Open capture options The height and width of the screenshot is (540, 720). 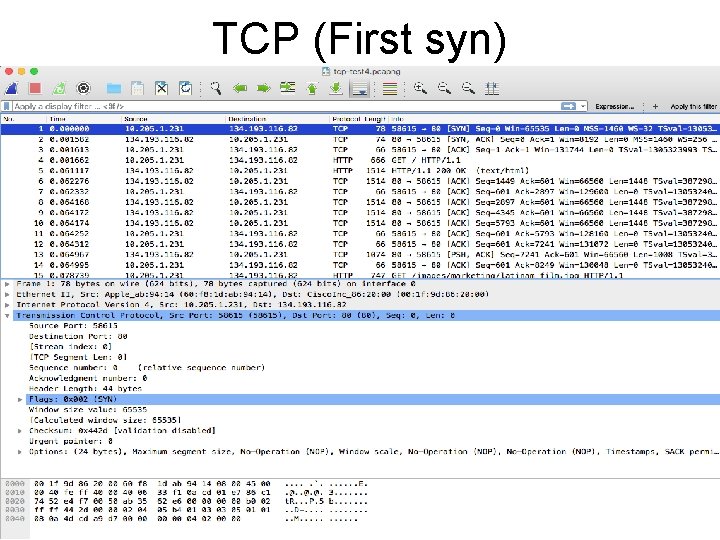tap(83, 88)
